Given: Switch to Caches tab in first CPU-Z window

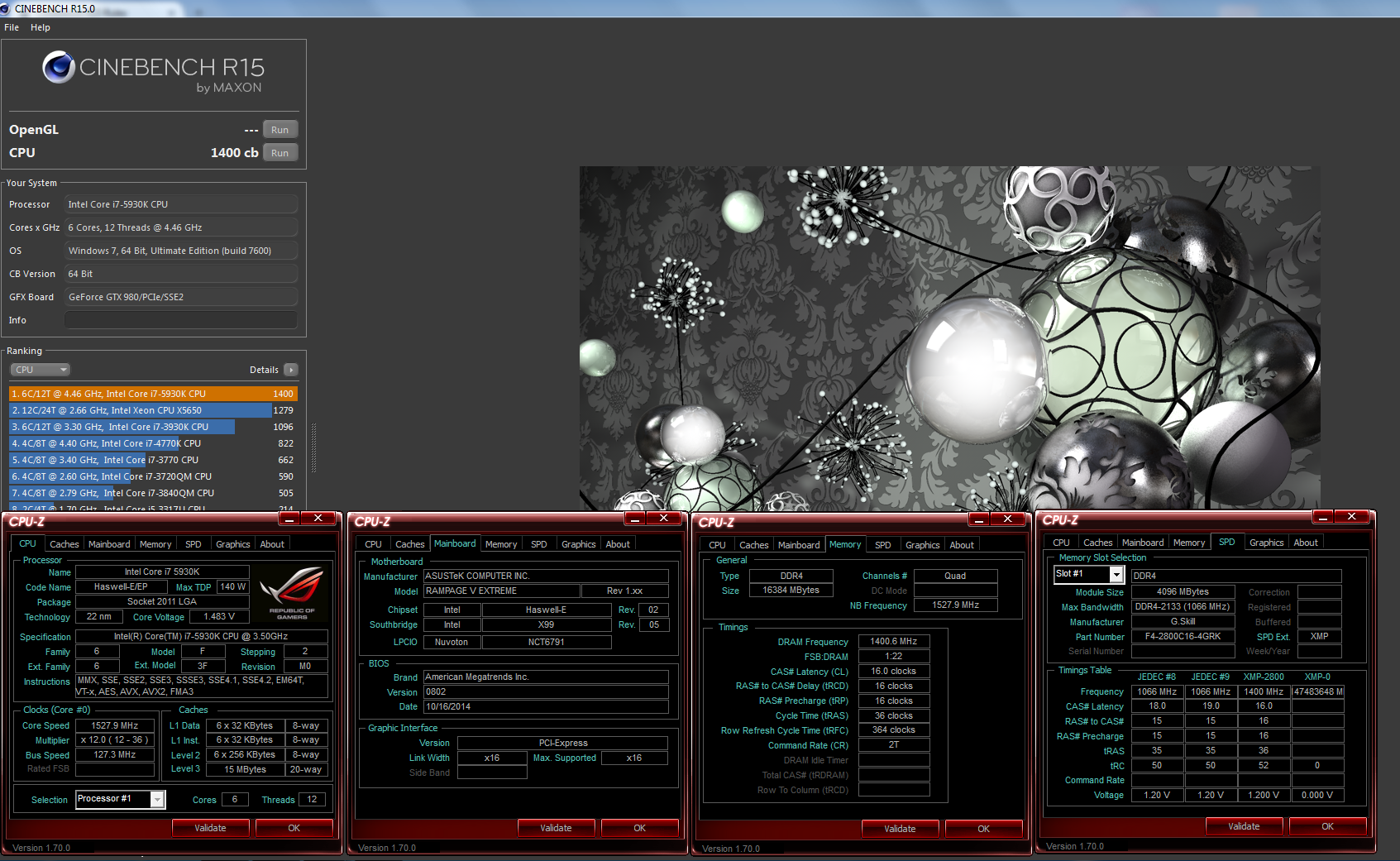Looking at the screenshot, I should [x=64, y=544].
